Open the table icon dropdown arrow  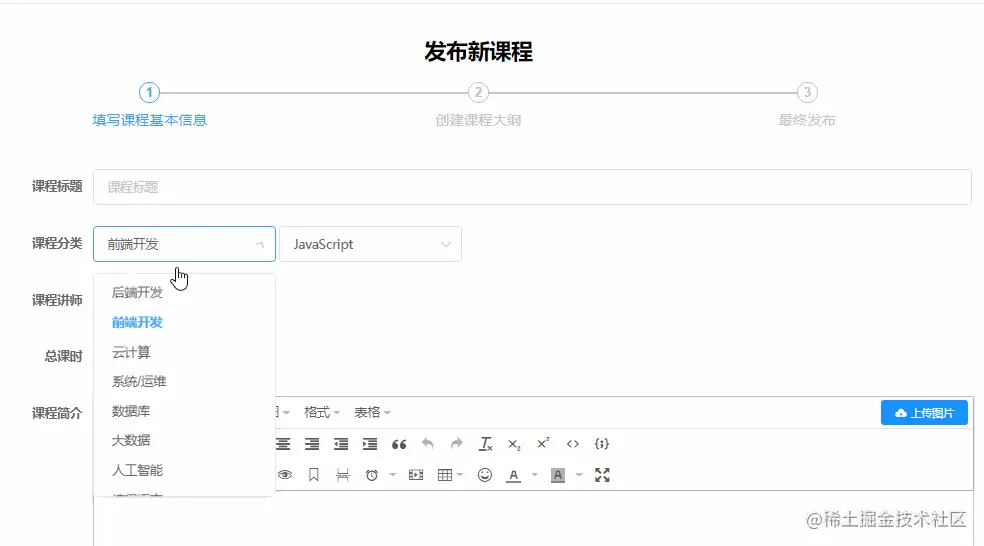click(460, 475)
